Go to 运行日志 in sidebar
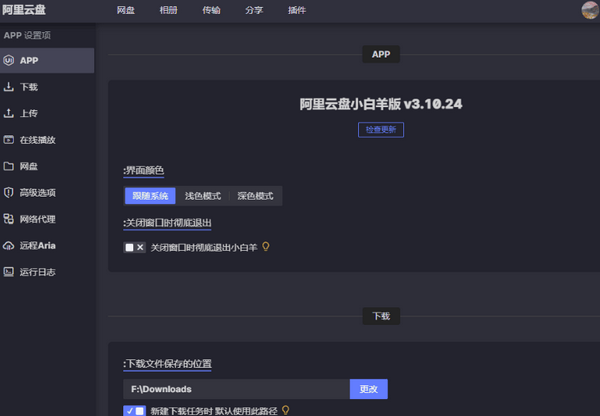This screenshot has height=416, width=600. point(47,272)
